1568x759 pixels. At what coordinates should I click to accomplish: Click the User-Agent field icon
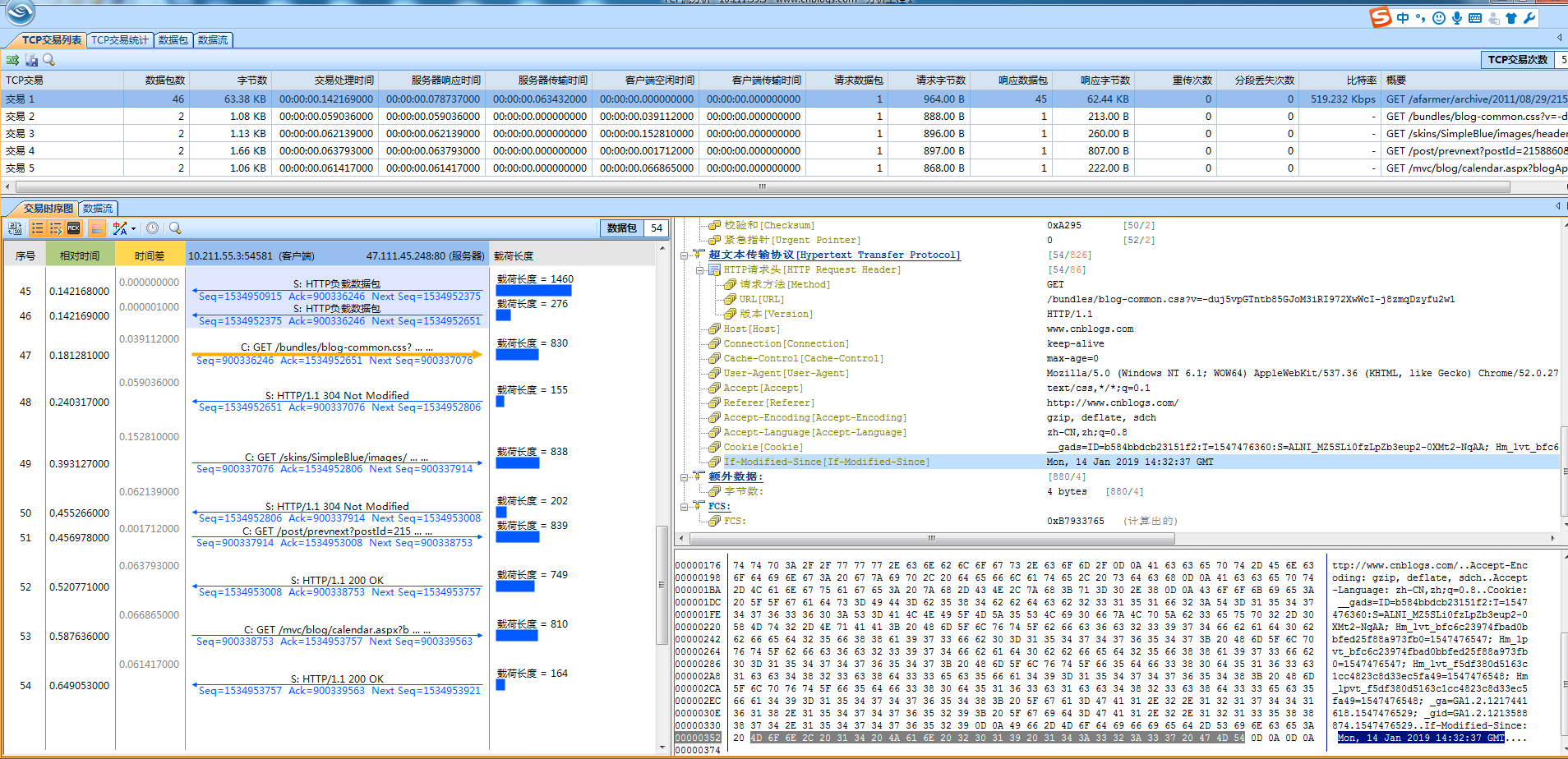[715, 373]
